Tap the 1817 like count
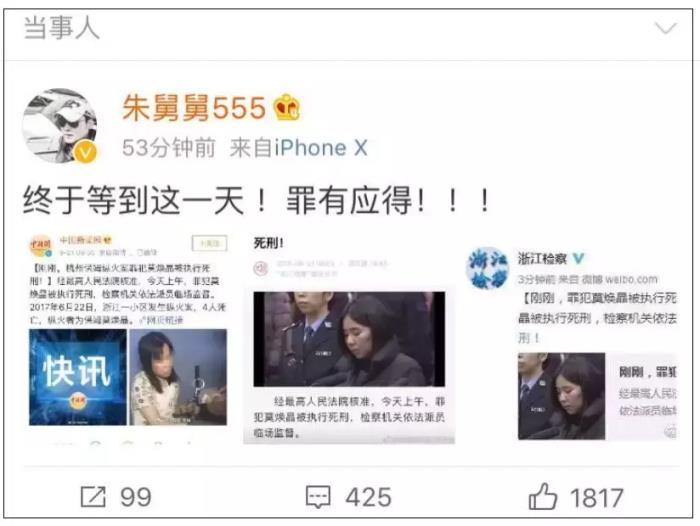The height and width of the screenshot is (526, 700). (x=597, y=497)
